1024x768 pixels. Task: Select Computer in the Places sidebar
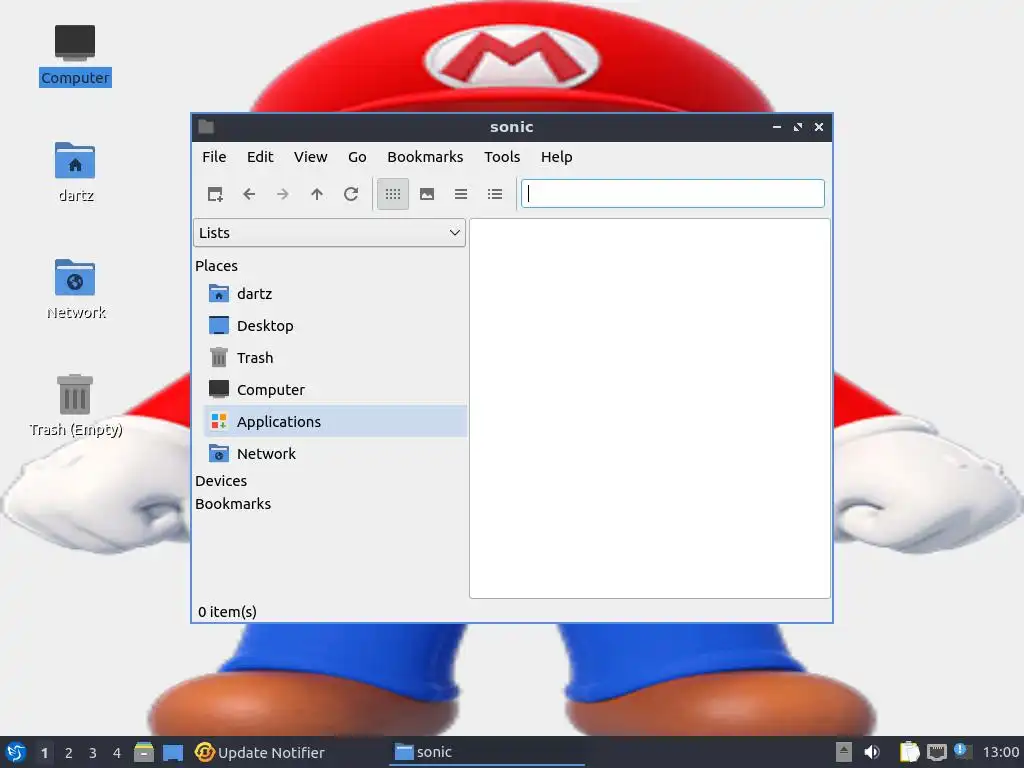click(x=335, y=390)
